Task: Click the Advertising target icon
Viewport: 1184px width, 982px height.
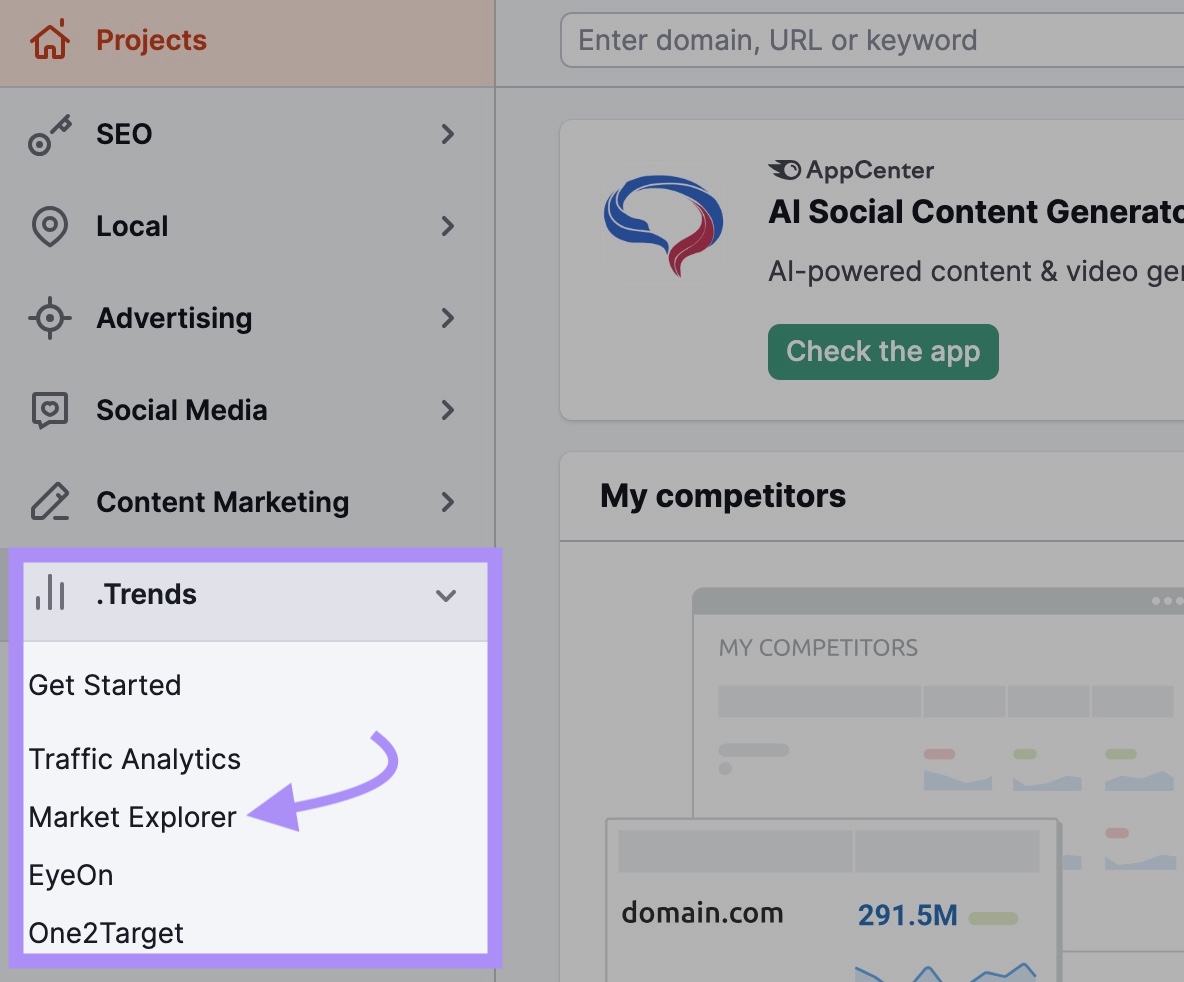Action: pyautogui.click(x=48, y=318)
